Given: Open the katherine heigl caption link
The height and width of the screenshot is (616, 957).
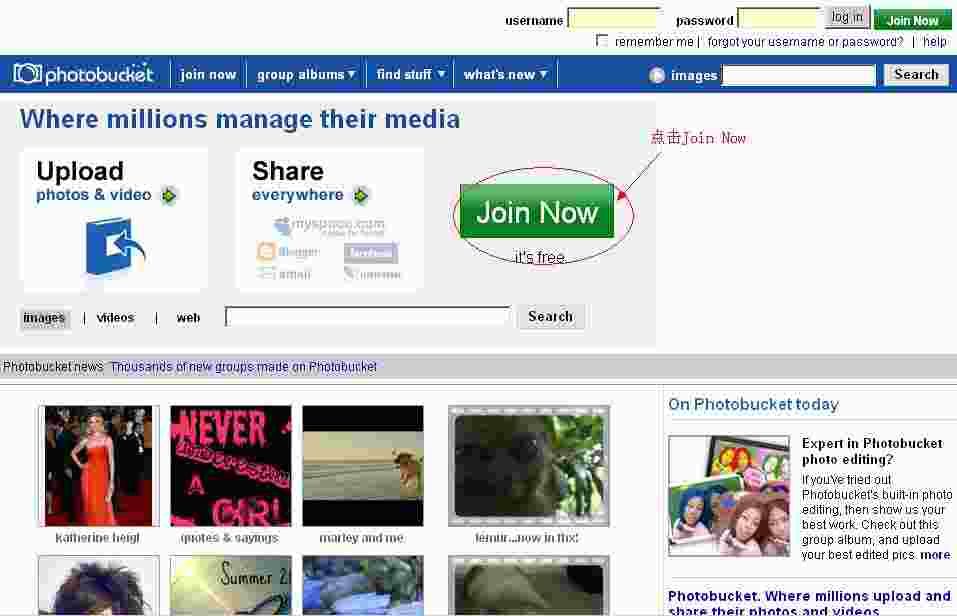Looking at the screenshot, I should tap(98, 538).
